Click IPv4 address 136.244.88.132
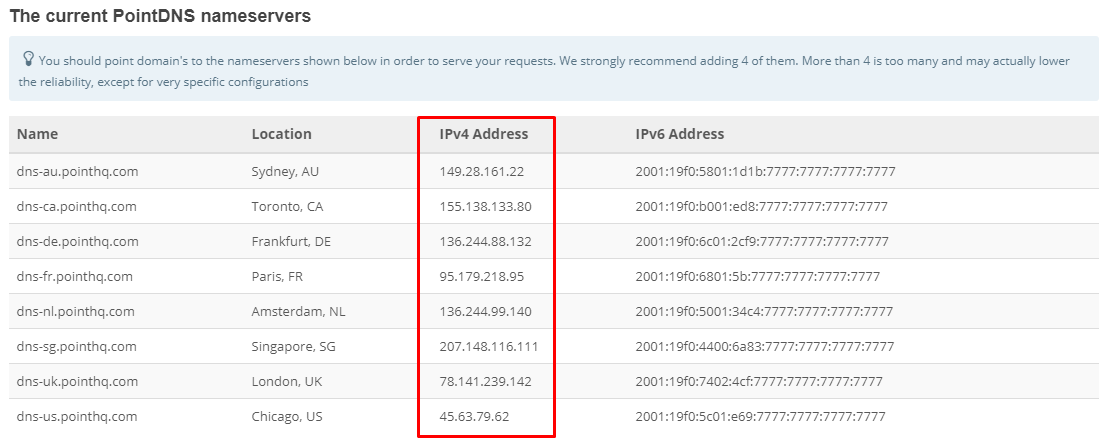This screenshot has height=443, width=1114. pos(485,241)
